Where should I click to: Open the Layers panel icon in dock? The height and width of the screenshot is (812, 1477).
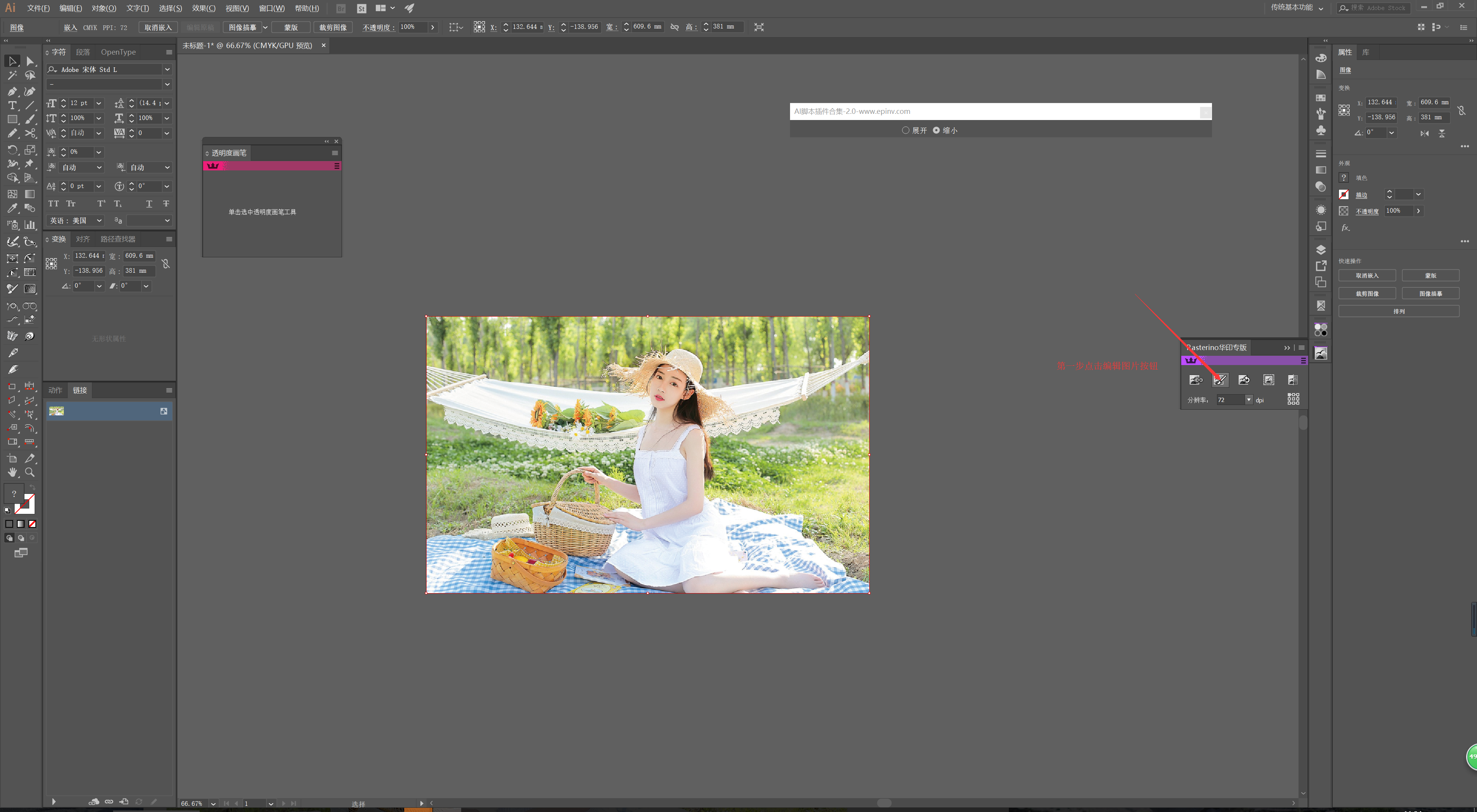click(x=1320, y=250)
